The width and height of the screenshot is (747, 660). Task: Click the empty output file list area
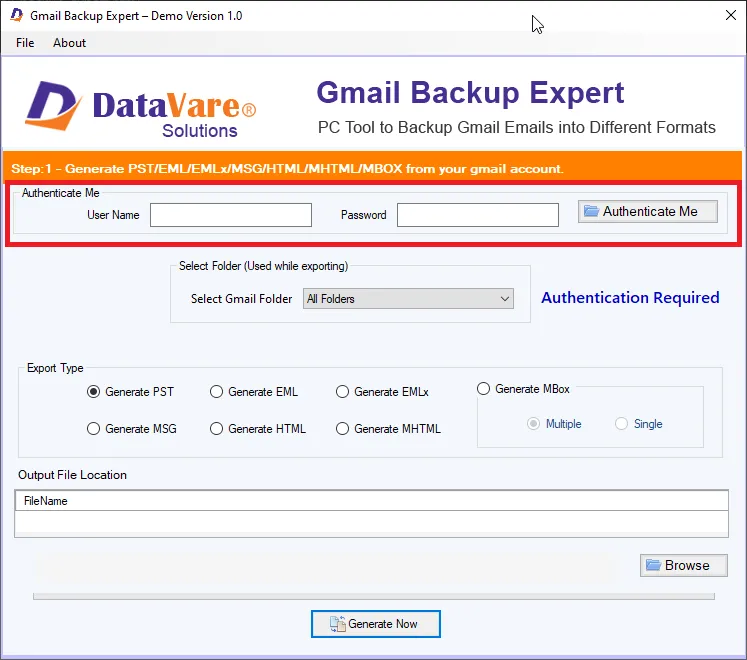pyautogui.click(x=372, y=523)
